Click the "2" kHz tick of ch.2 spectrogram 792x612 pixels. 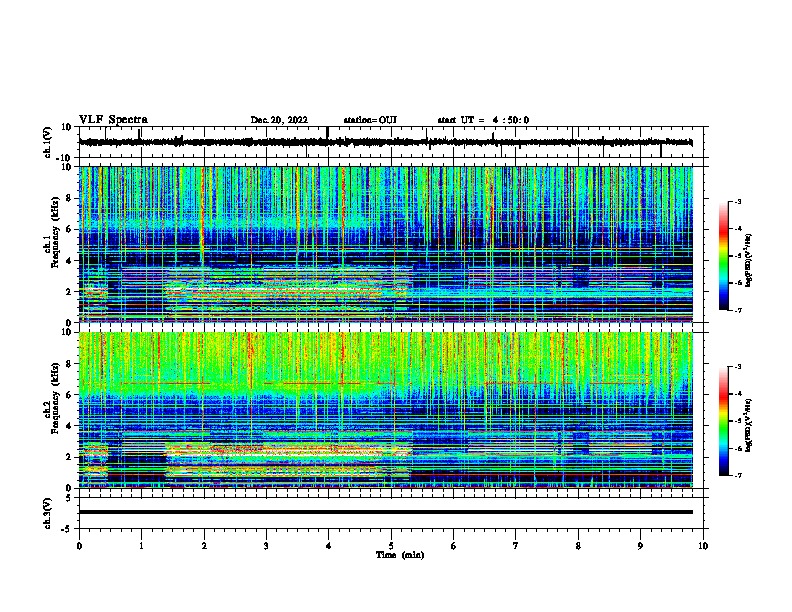click(69, 457)
